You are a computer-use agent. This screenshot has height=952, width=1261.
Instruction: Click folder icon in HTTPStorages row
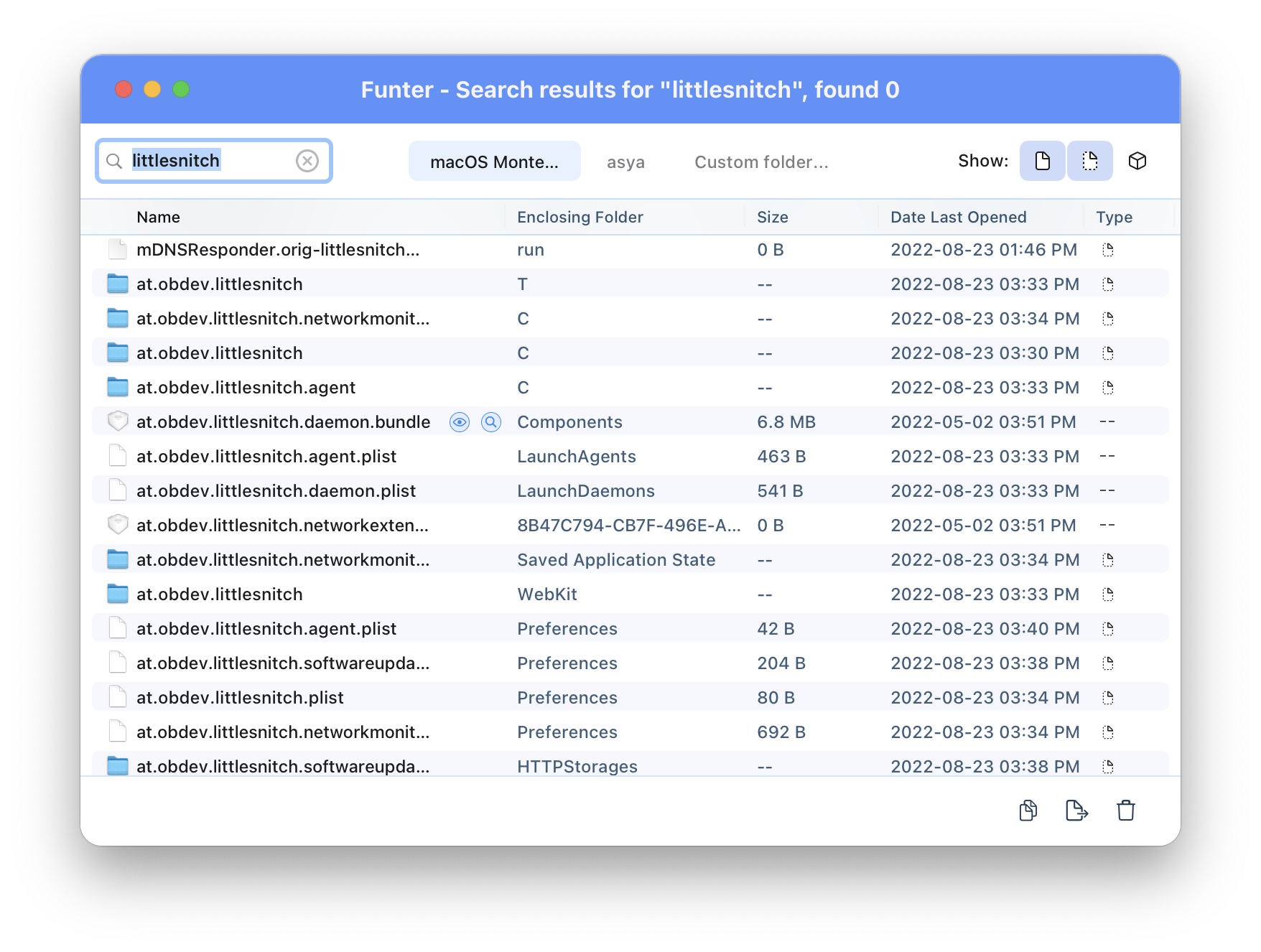118,766
